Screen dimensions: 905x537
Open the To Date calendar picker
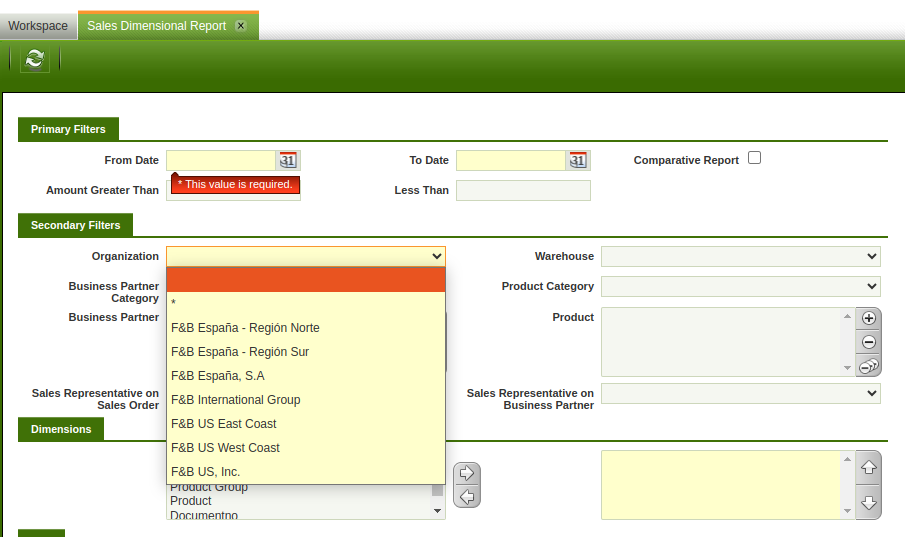pos(578,160)
